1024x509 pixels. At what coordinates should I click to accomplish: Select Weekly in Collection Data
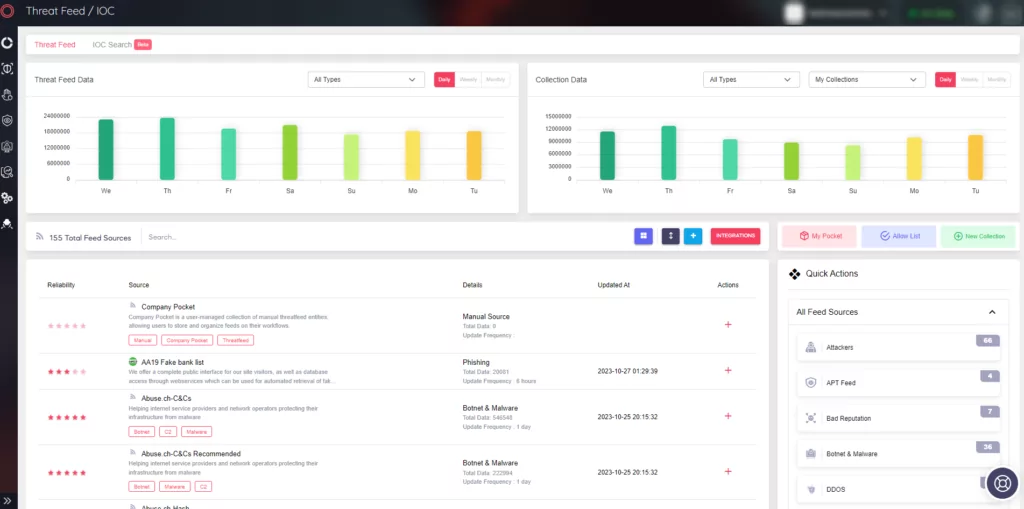pyautogui.click(x=969, y=80)
